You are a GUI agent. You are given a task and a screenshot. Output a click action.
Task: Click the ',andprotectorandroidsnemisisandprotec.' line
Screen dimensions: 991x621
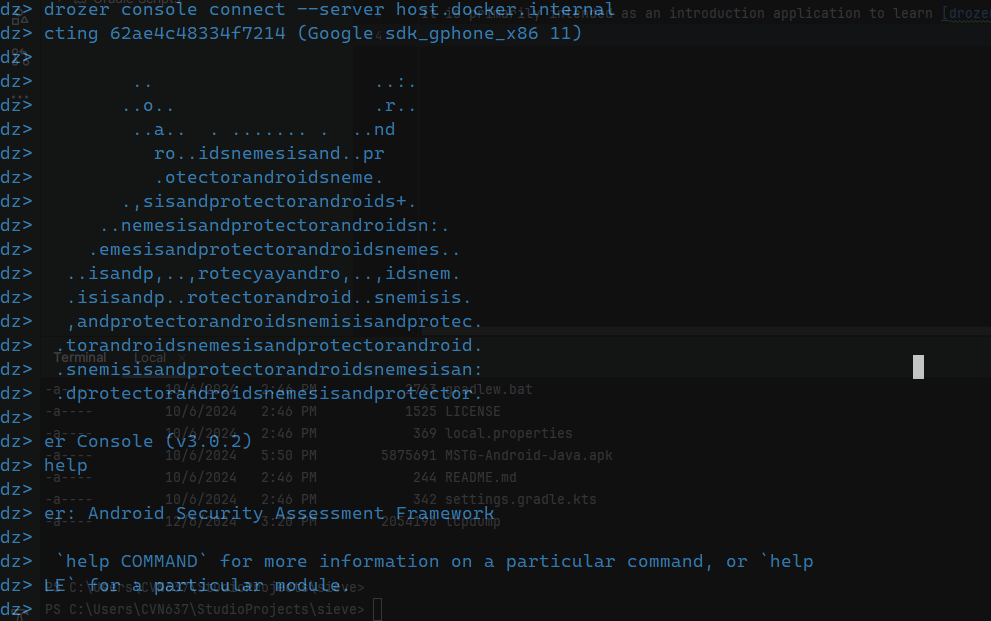(x=274, y=322)
